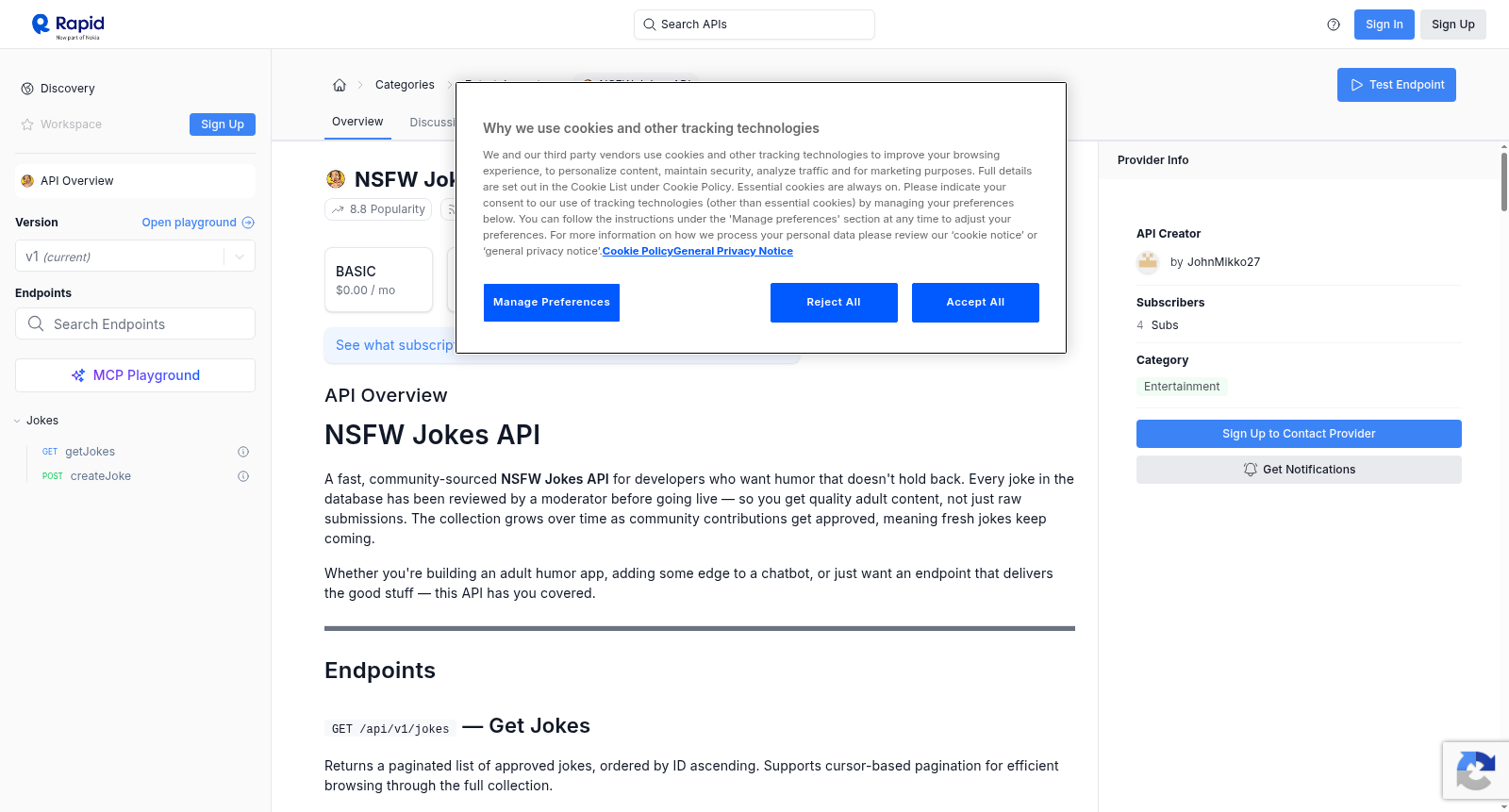Click the JohnMikko27 creator avatar
Screen dimensions: 1509x812
pyautogui.click(x=1148, y=262)
